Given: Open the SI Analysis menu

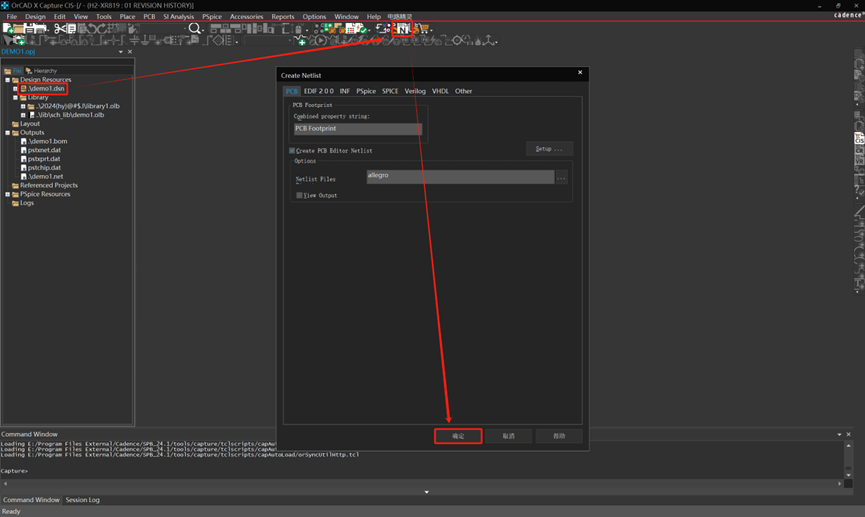Looking at the screenshot, I should coord(178,17).
